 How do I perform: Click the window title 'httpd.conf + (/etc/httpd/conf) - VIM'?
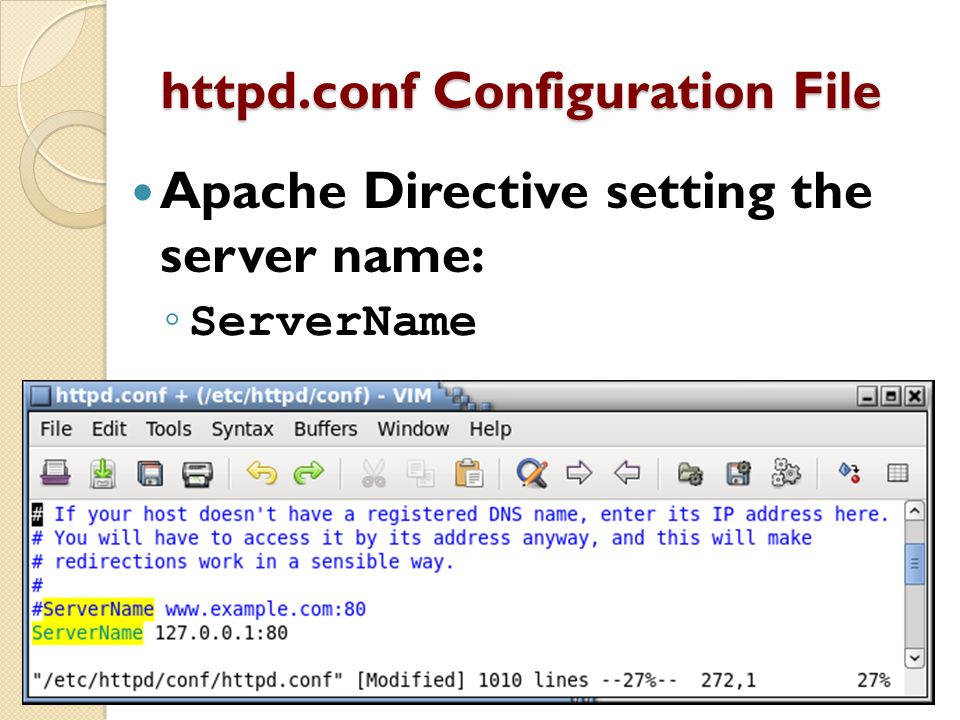click(244, 396)
